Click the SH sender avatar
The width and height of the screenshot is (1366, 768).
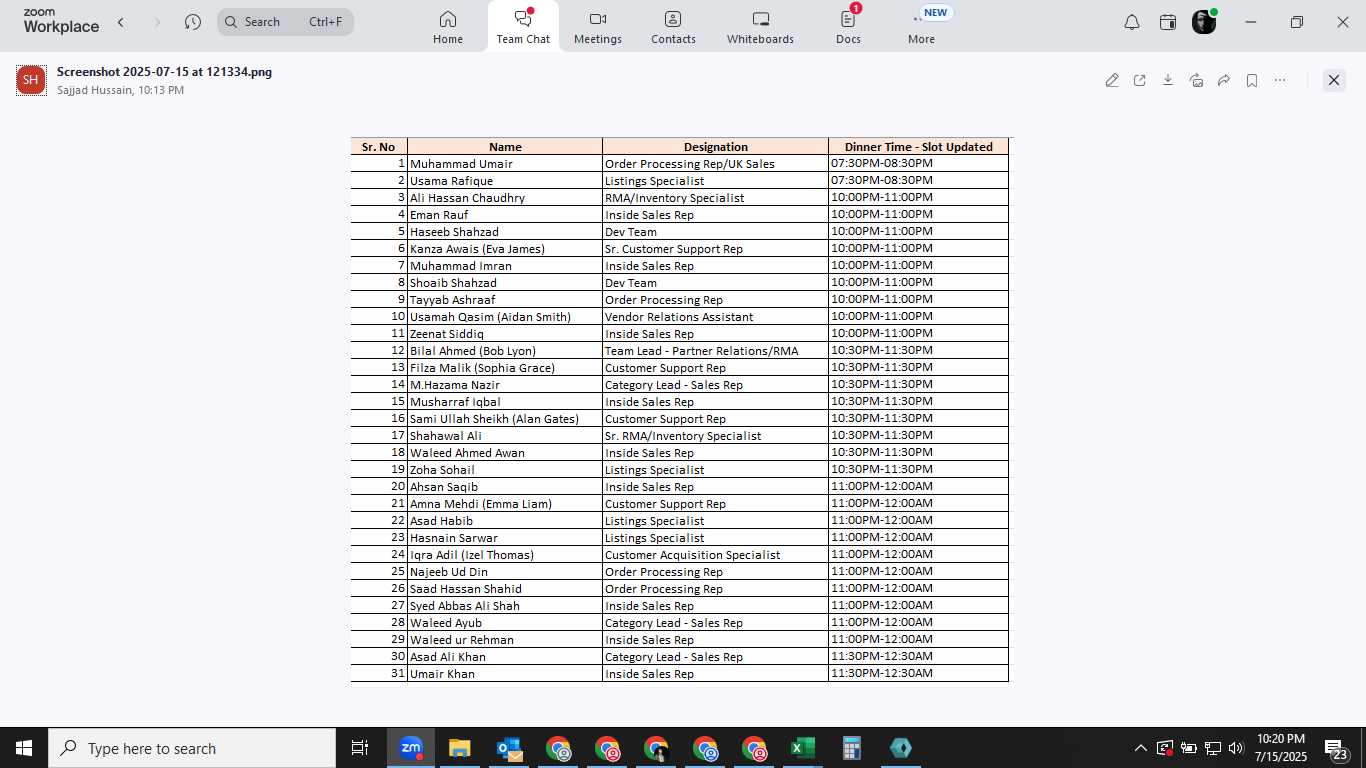pos(31,80)
